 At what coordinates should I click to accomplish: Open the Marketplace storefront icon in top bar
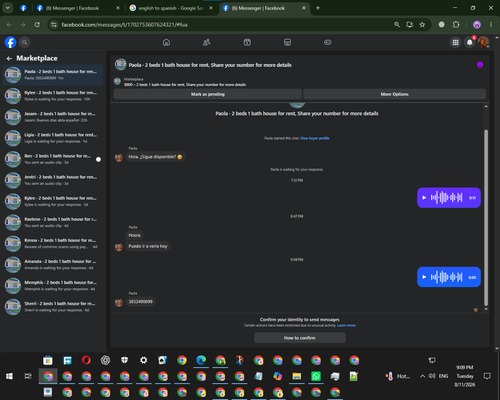(287, 42)
